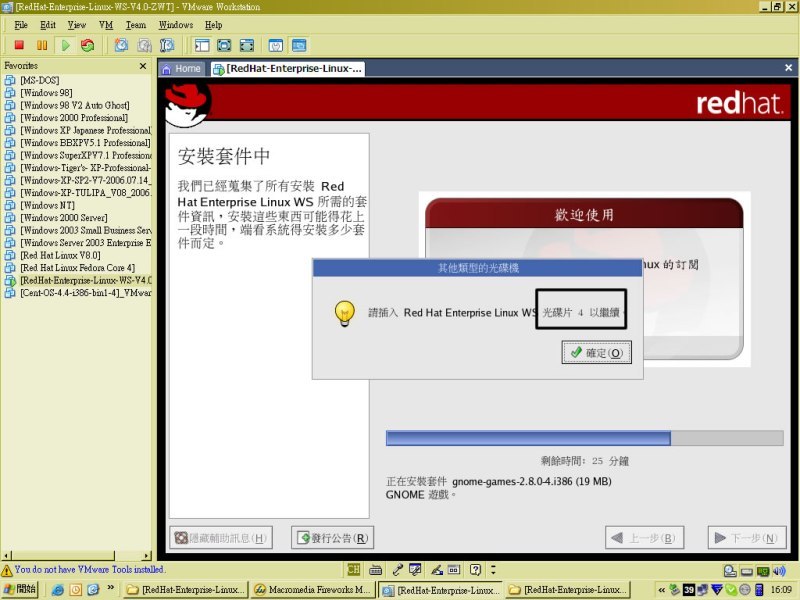Screen dimensions: 800x600
Task: Click the 隱藏輔助訊息(H) hide help button
Action: (221, 538)
